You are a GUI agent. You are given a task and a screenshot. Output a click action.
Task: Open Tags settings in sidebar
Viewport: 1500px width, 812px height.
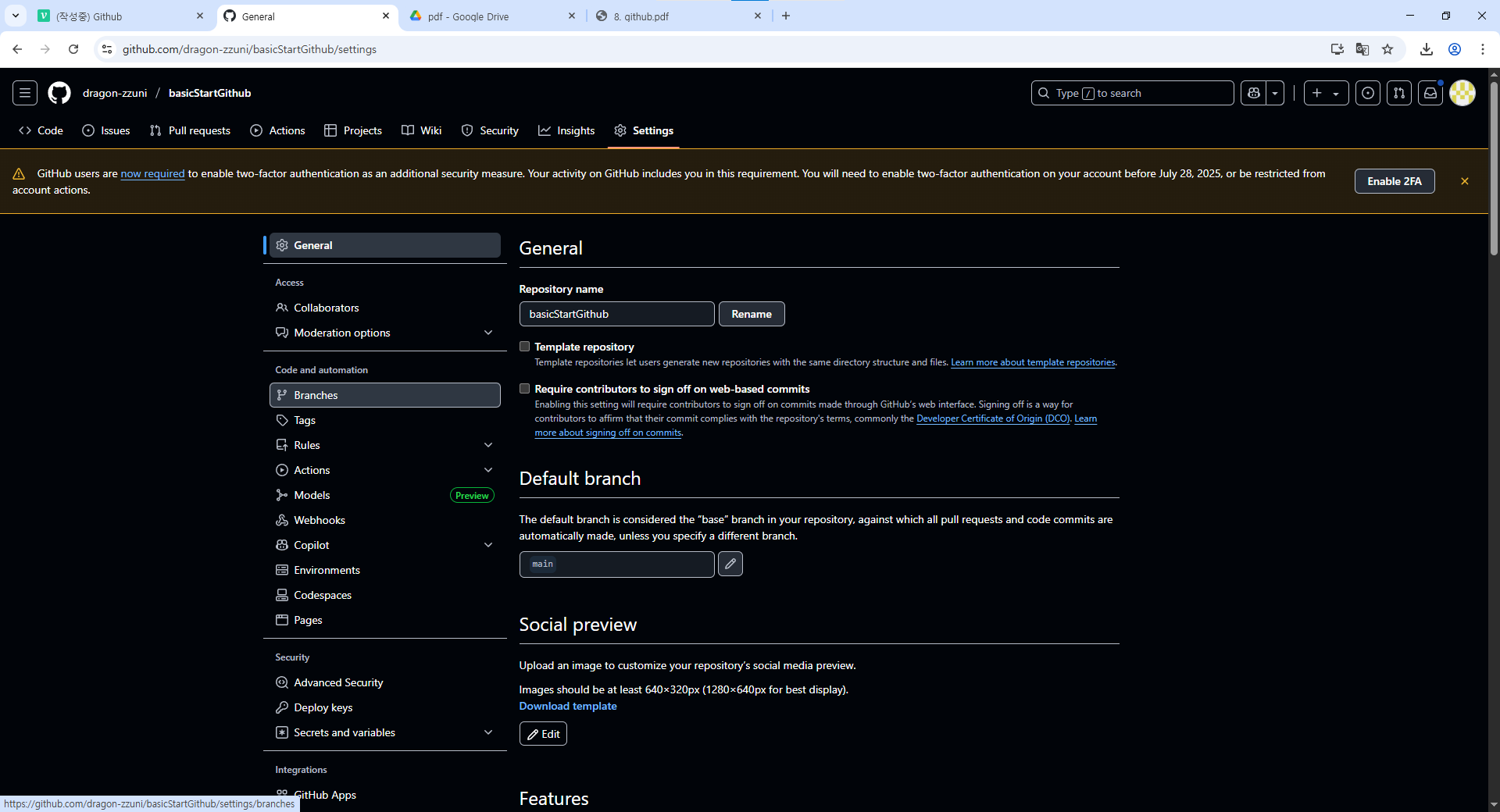tap(385, 420)
